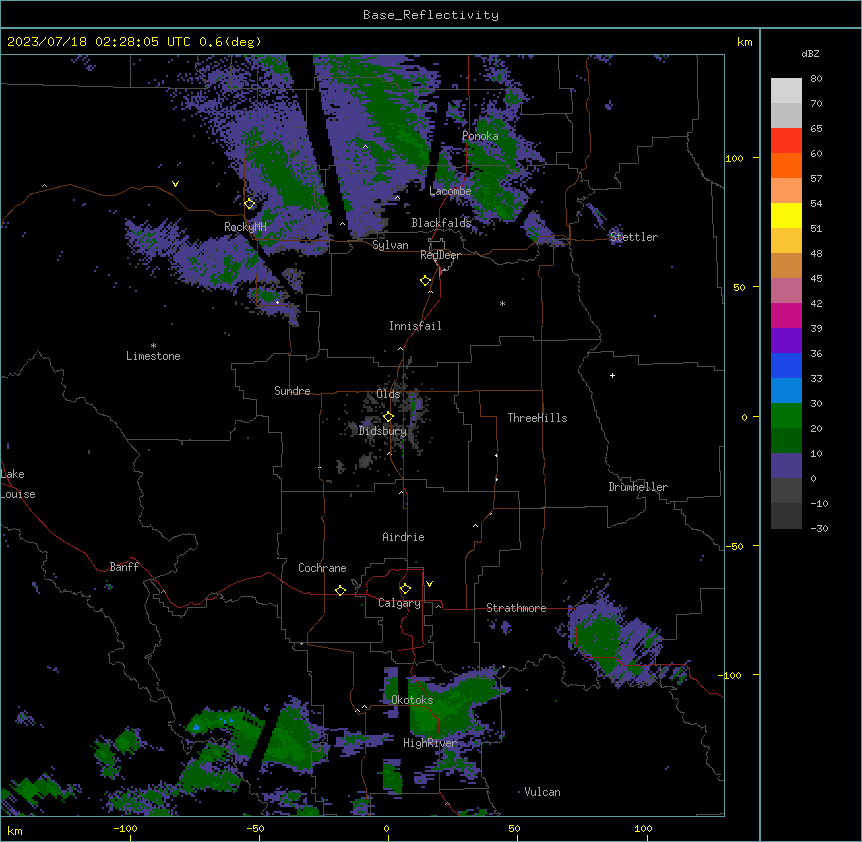Click the Sylvan label

tap(390, 245)
